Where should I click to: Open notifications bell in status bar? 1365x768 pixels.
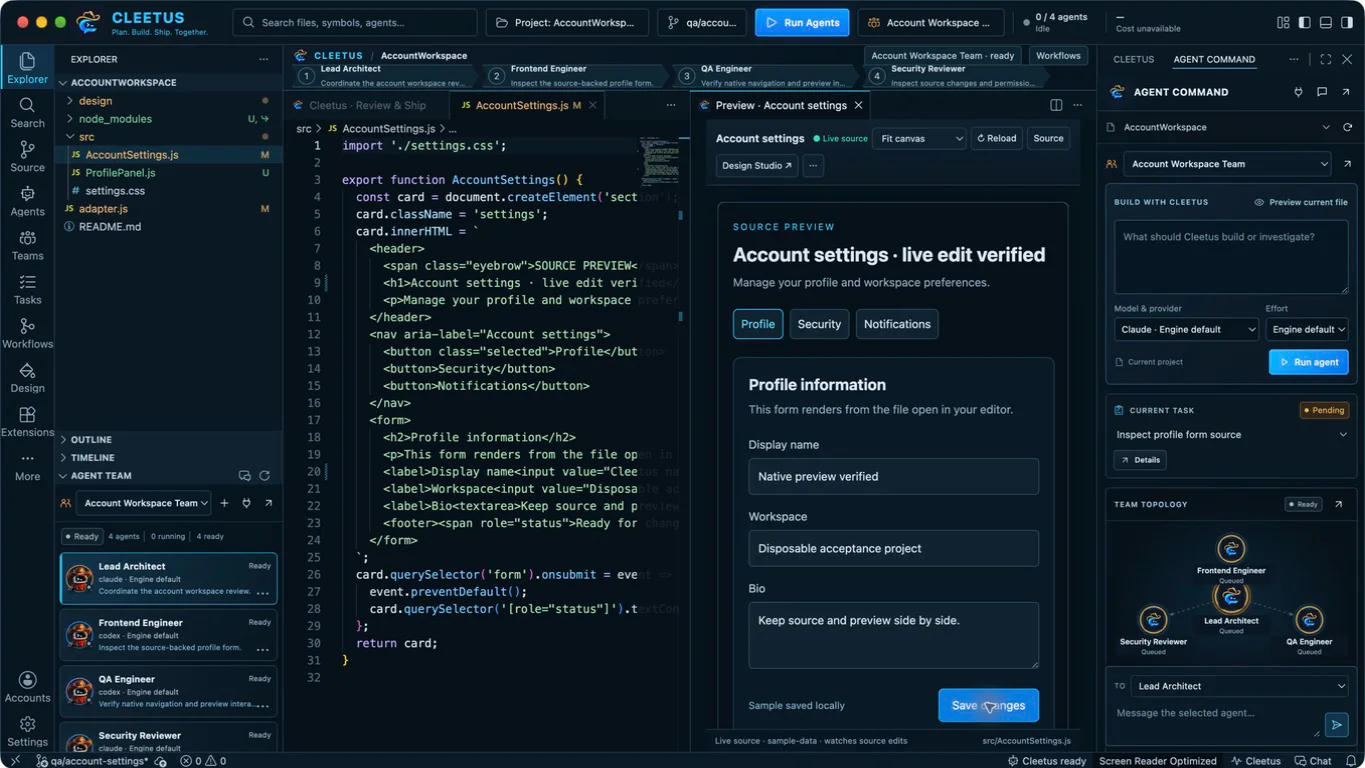tap(1350, 760)
